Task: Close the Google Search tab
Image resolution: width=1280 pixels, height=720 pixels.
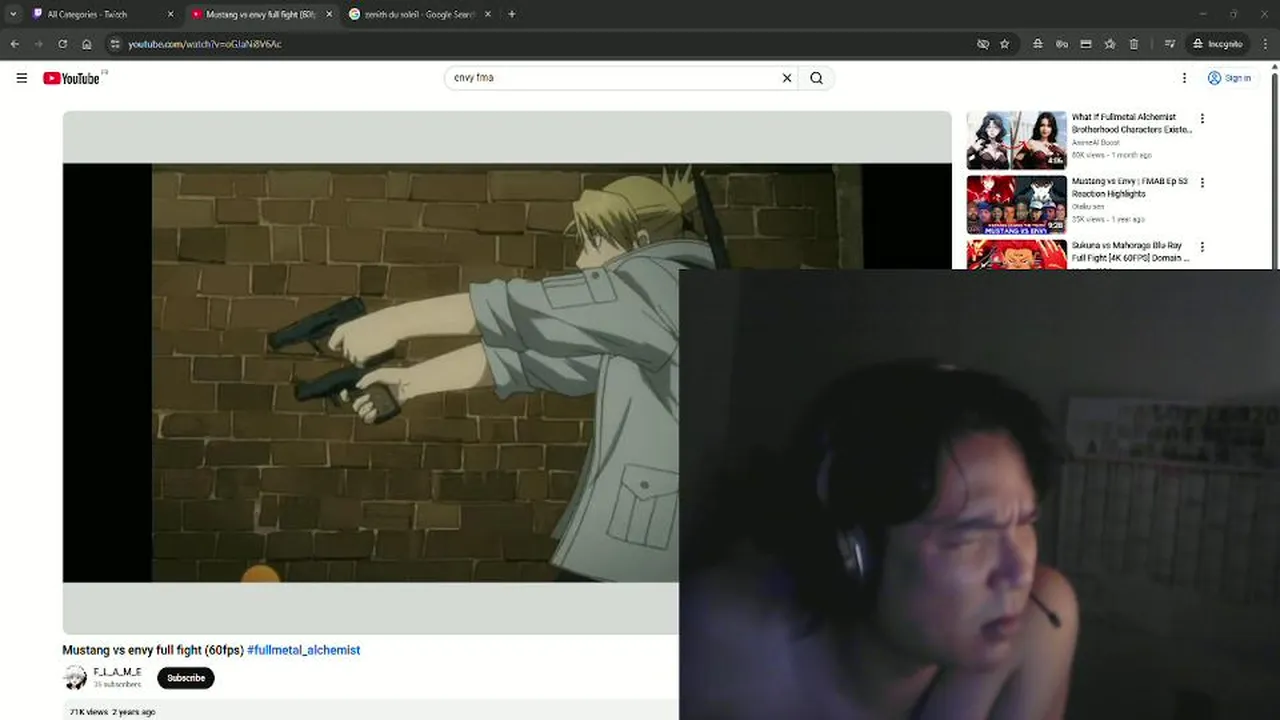Action: pyautogui.click(x=488, y=14)
